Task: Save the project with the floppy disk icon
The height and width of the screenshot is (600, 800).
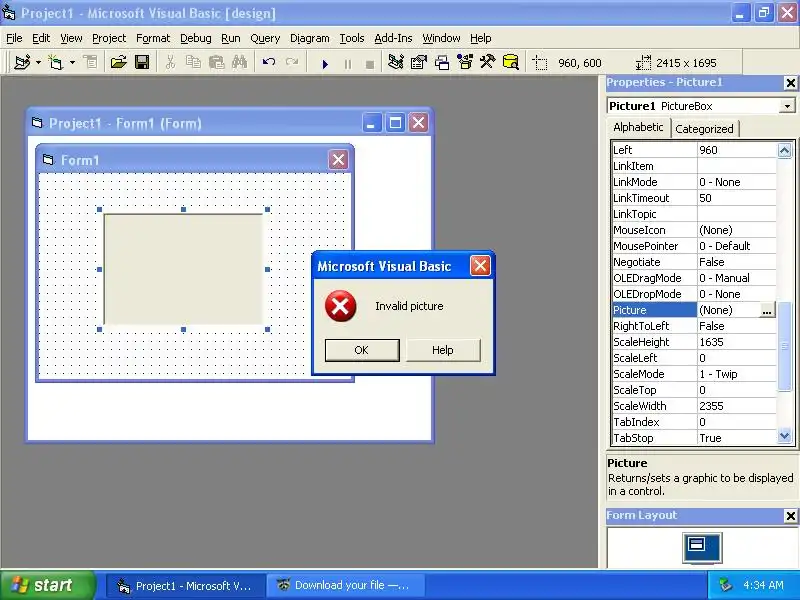Action: 142,62
